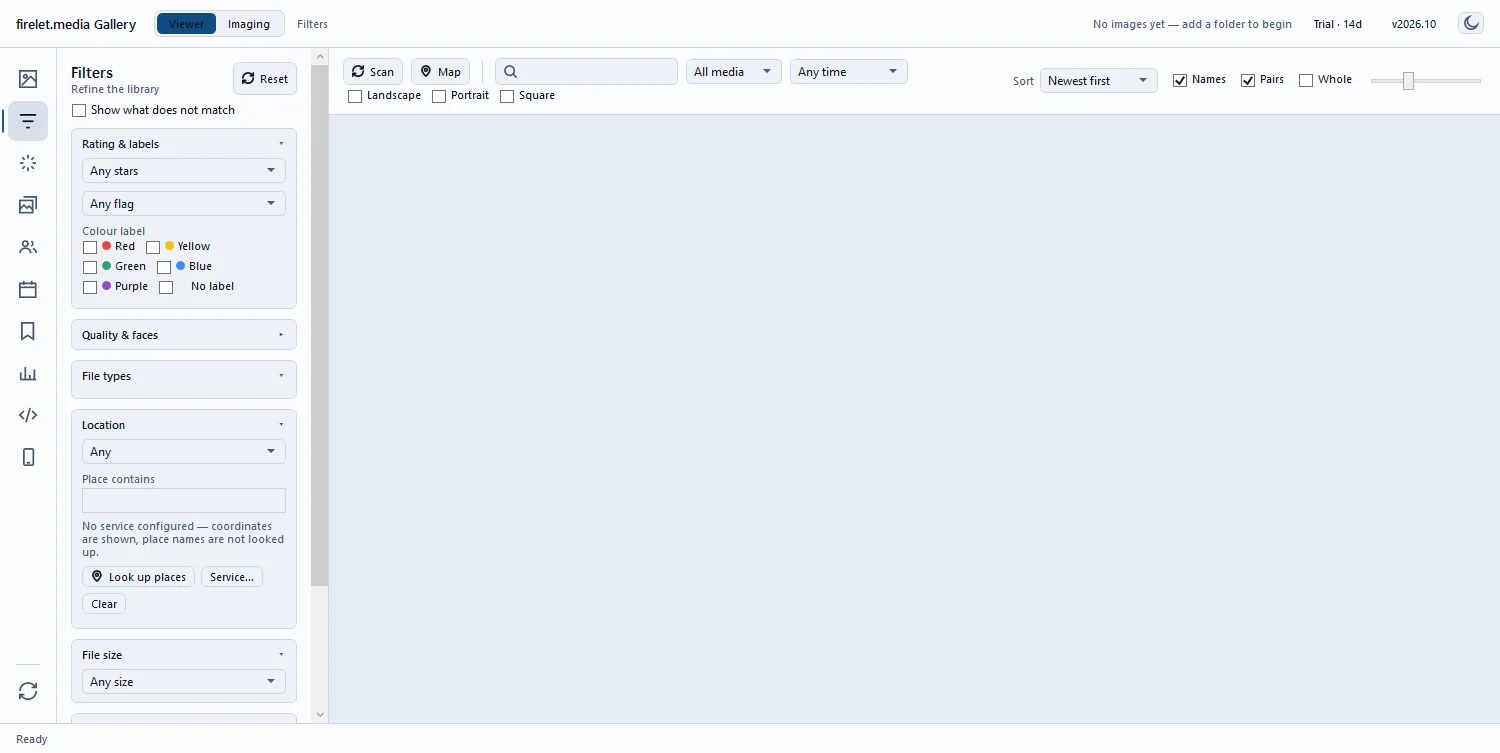Open the bookmark icon in the sidebar
Image resolution: width=1500 pixels, height=753 pixels.
pos(28,331)
